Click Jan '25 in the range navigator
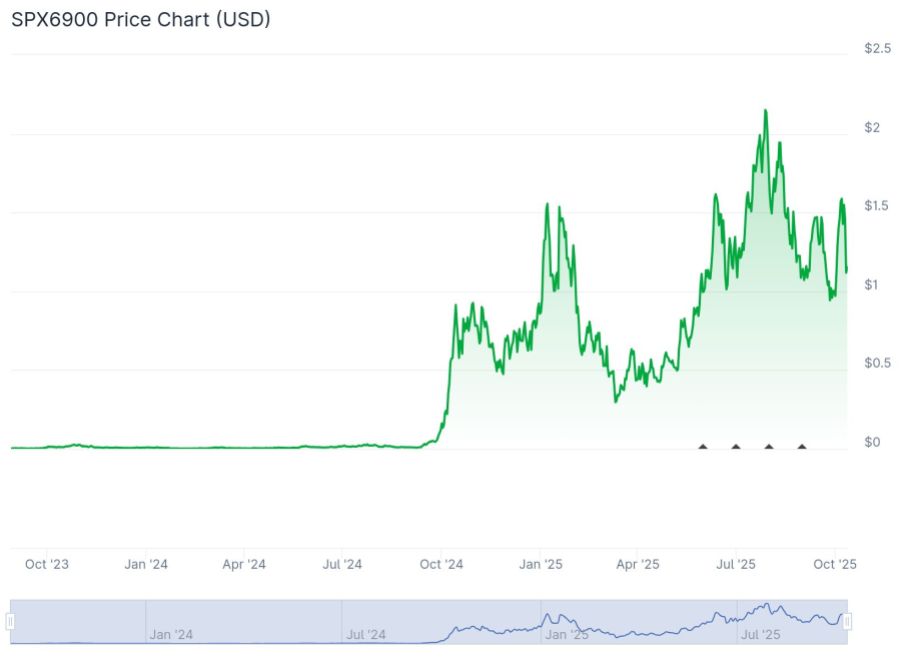This screenshot has height=660, width=904. coord(566,634)
